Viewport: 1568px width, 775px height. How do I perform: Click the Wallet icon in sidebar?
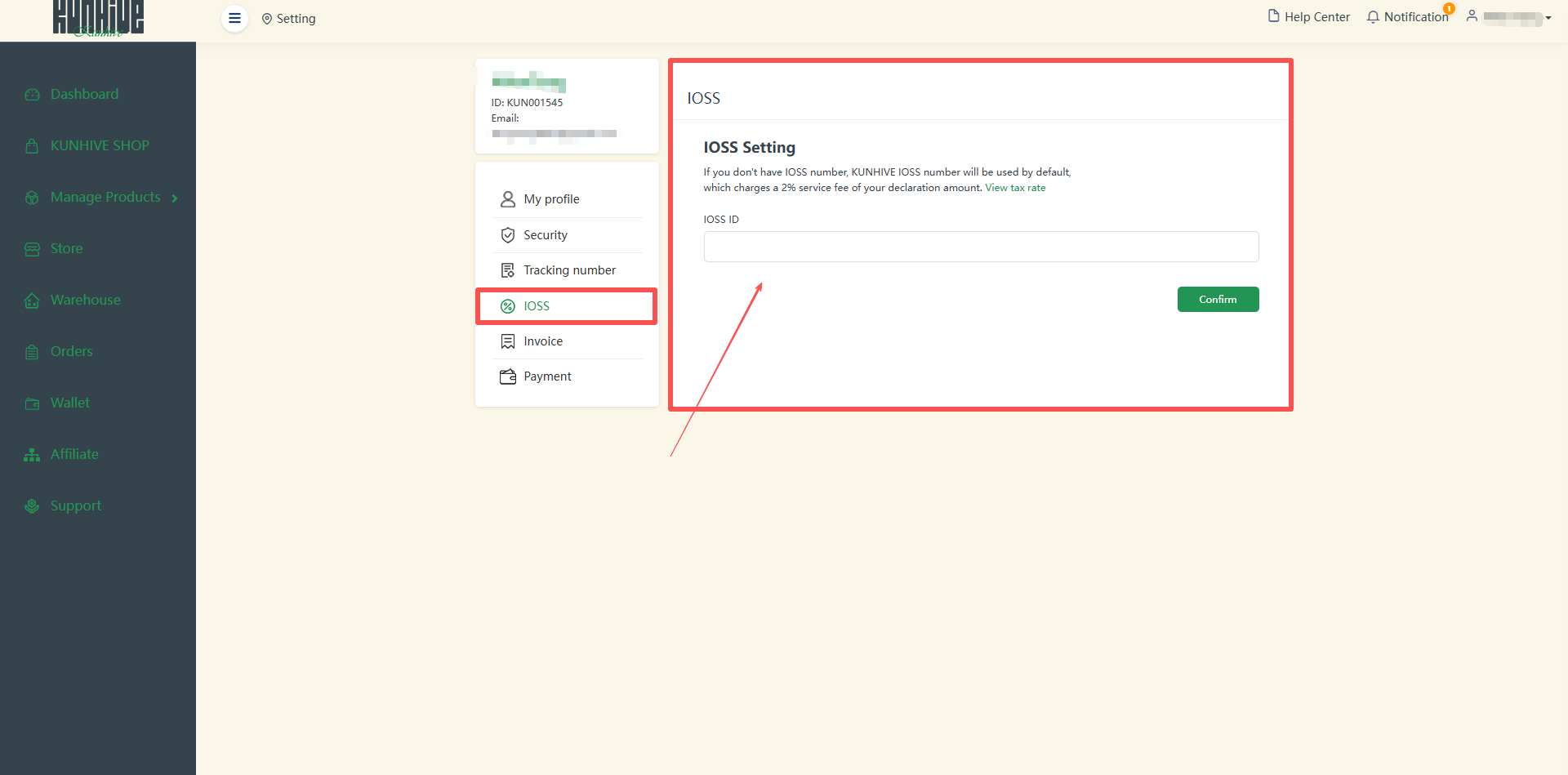[32, 403]
